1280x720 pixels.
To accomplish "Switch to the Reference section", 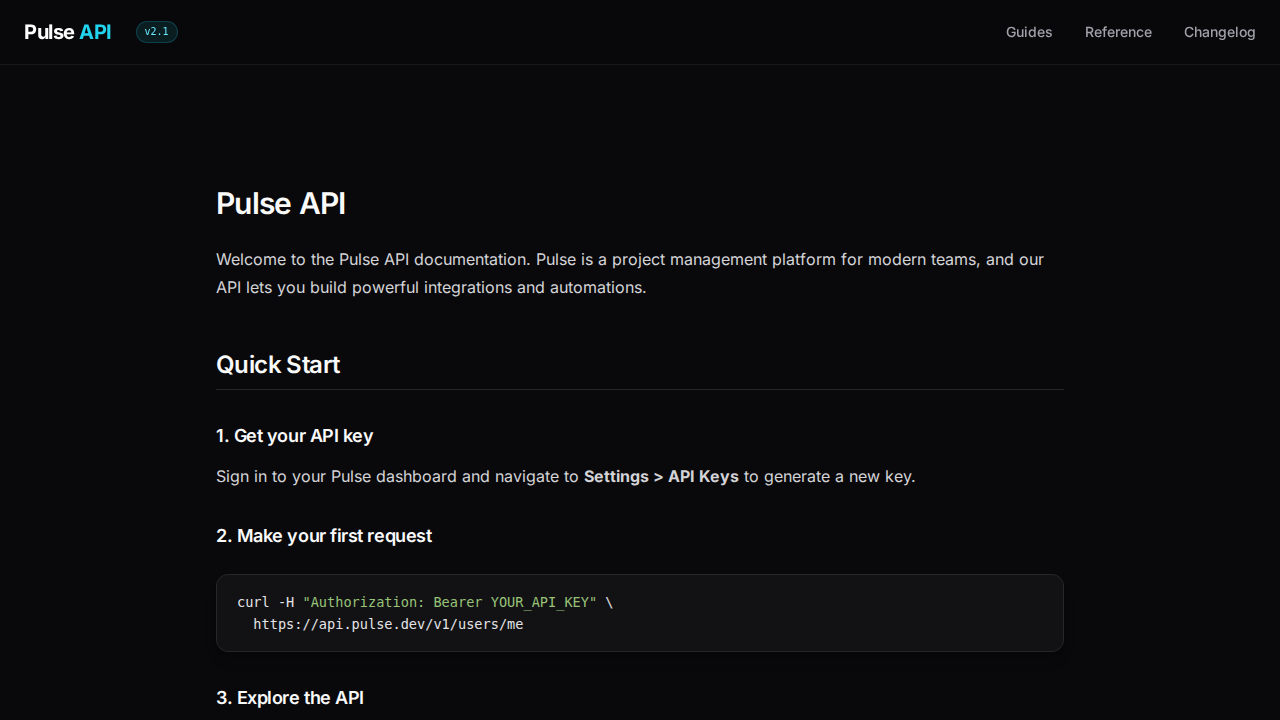I will [1118, 32].
